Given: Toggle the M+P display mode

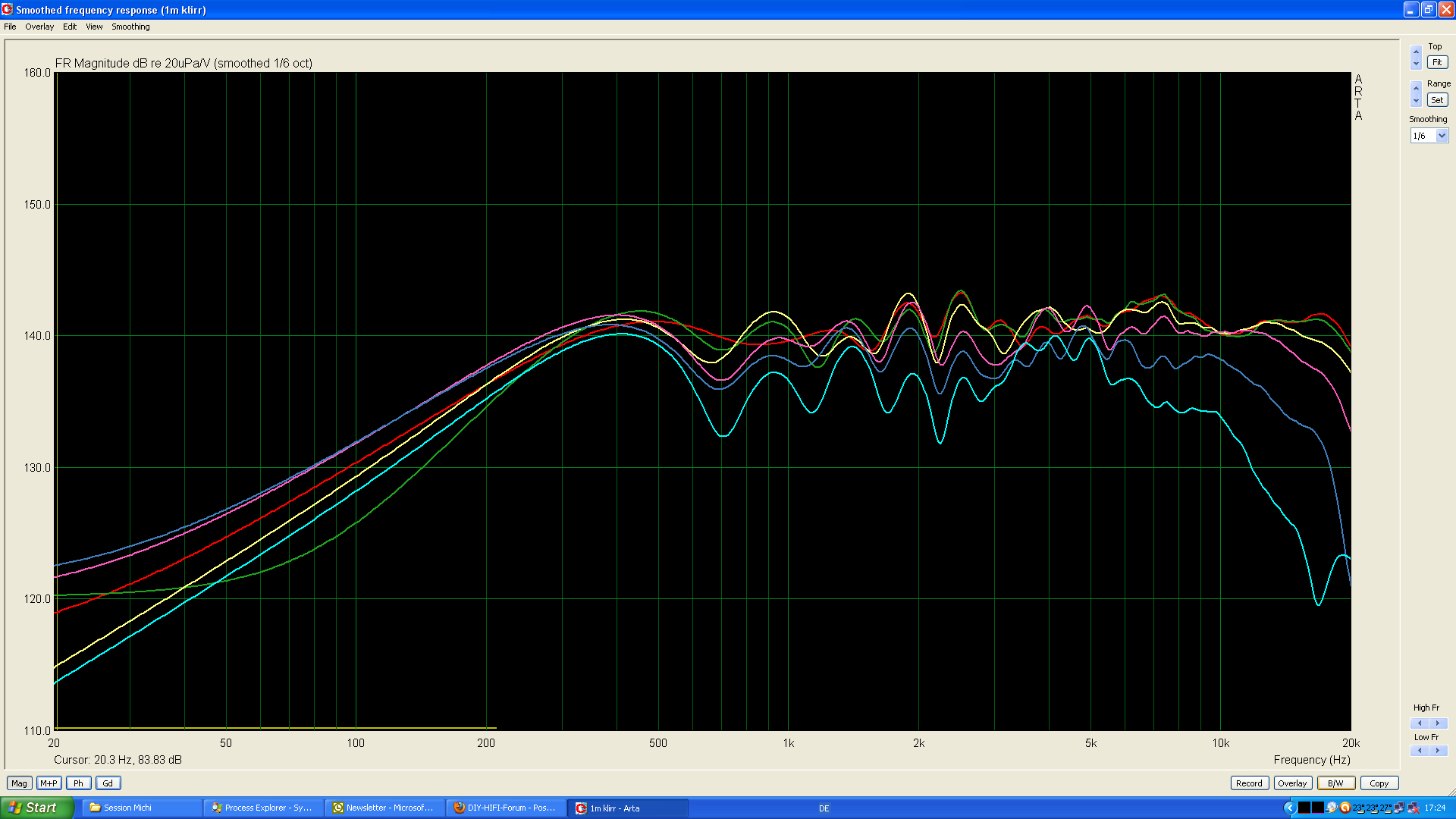Looking at the screenshot, I should click(x=49, y=783).
